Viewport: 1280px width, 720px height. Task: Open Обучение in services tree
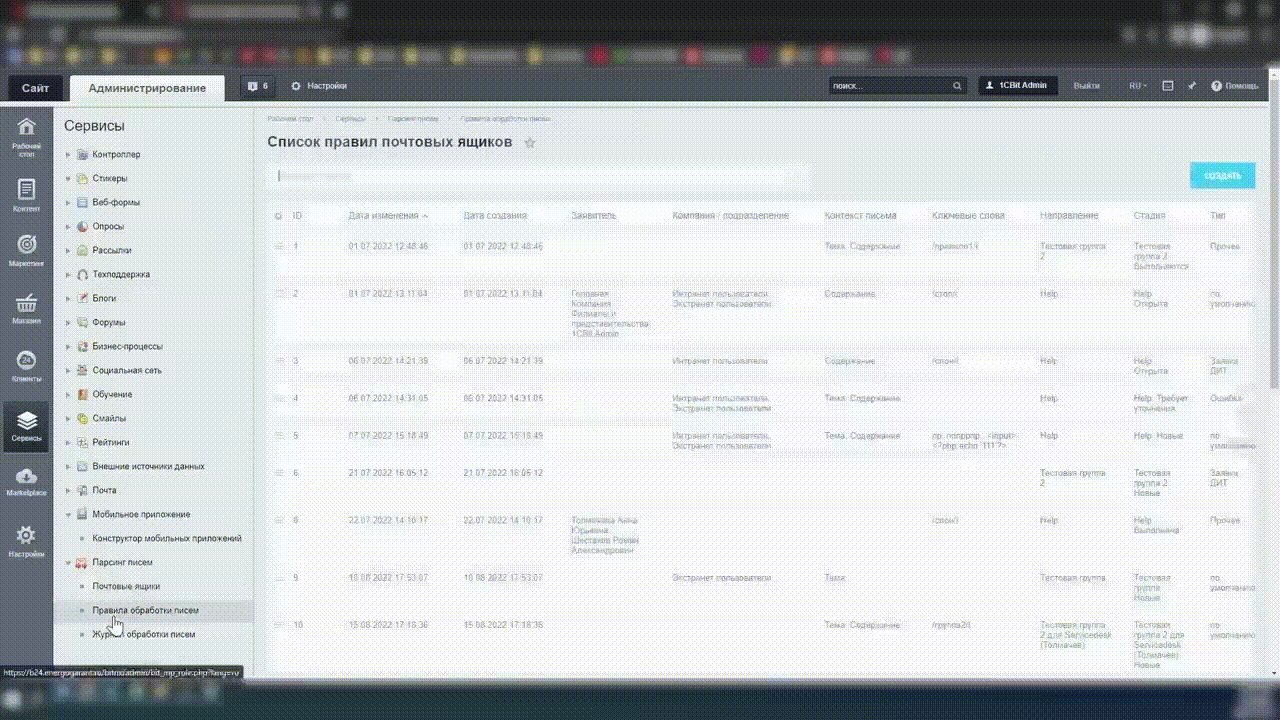[x=112, y=395]
